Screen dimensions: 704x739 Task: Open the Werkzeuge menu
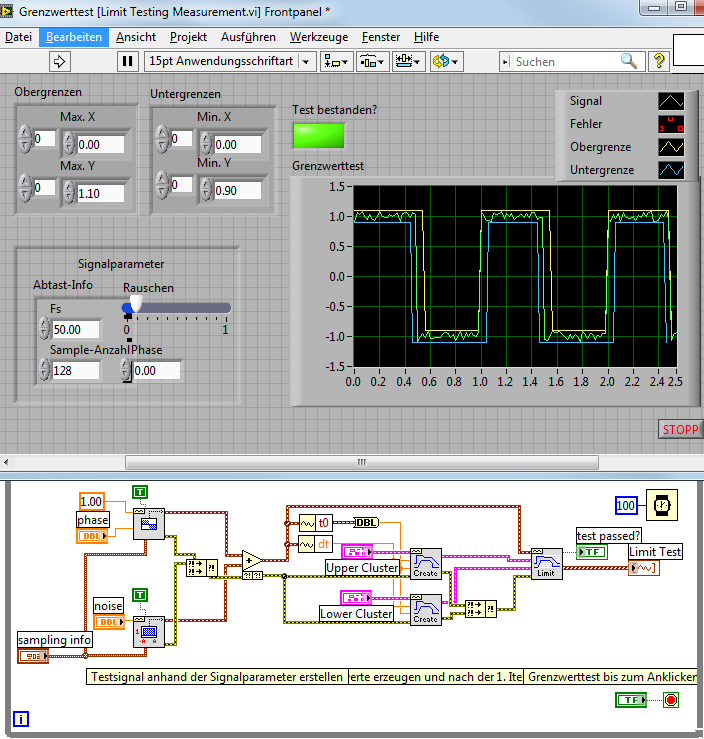tap(318, 37)
